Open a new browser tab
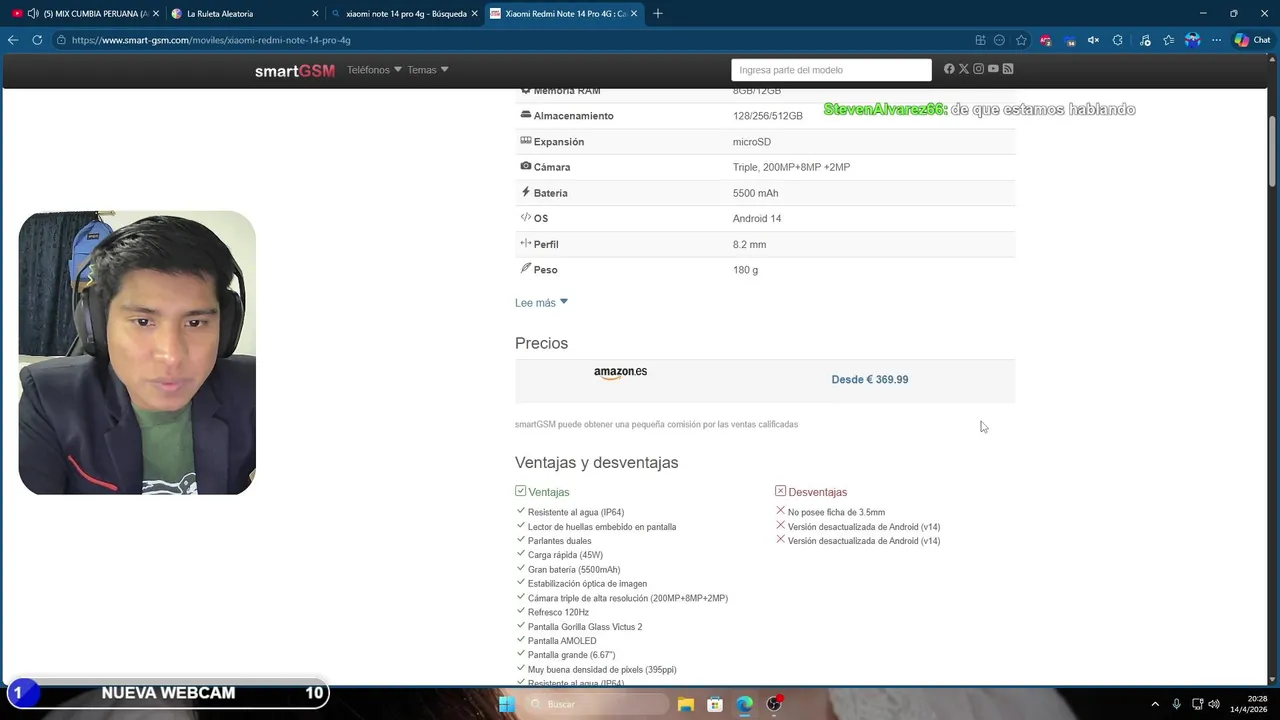Viewport: 1280px width, 720px height. (657, 14)
